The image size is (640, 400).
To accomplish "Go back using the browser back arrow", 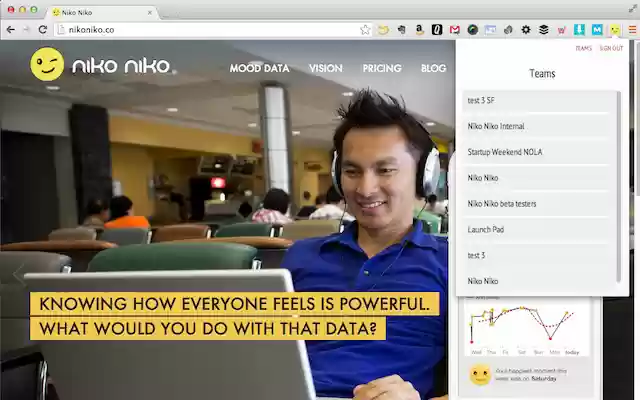I will (11, 29).
